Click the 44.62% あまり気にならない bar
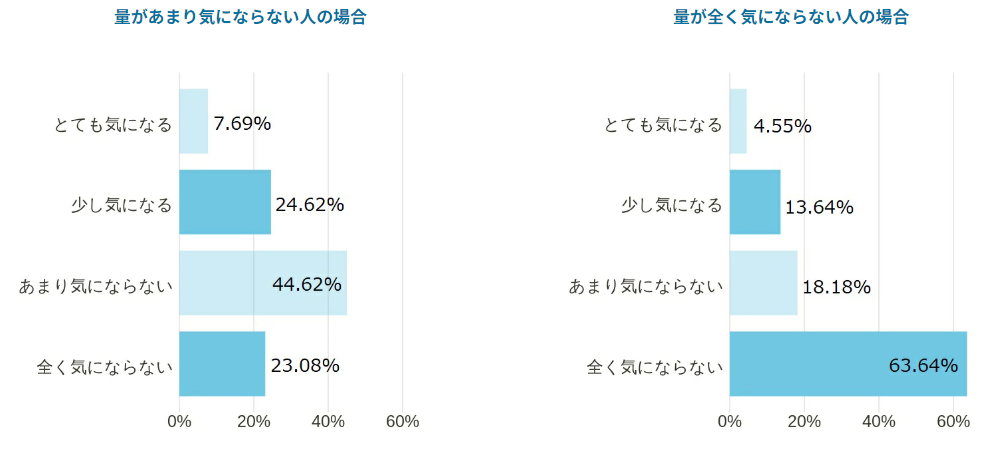This screenshot has width=989, height=451. coord(263,283)
